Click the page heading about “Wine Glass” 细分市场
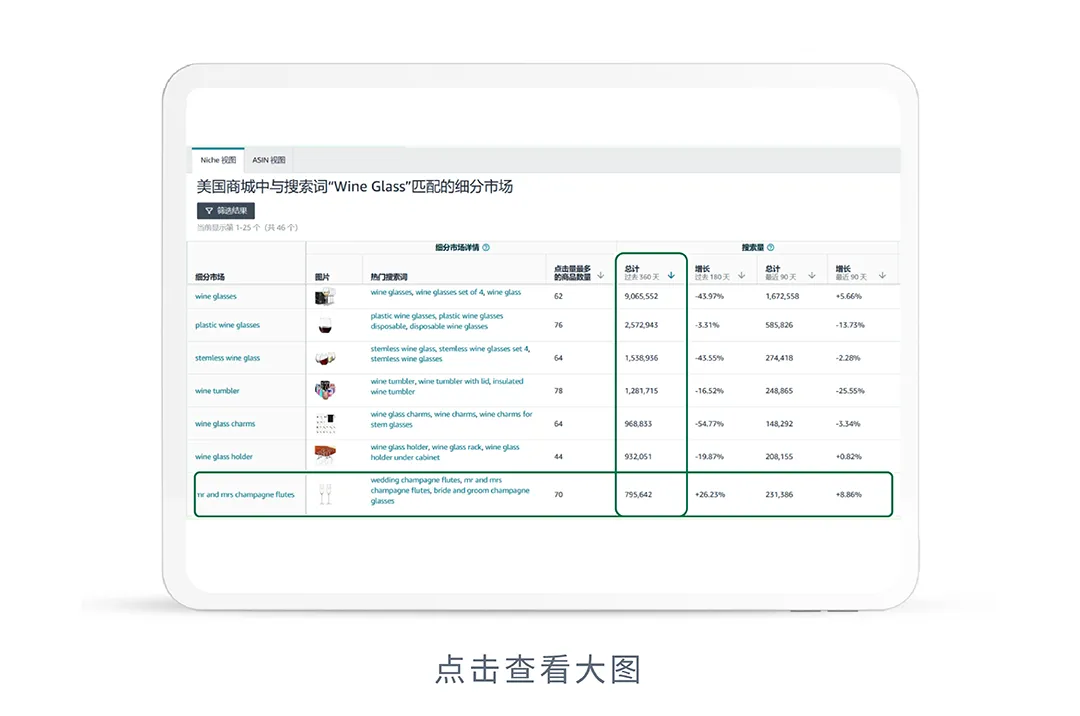The height and width of the screenshot is (716, 1080). (x=354, y=187)
